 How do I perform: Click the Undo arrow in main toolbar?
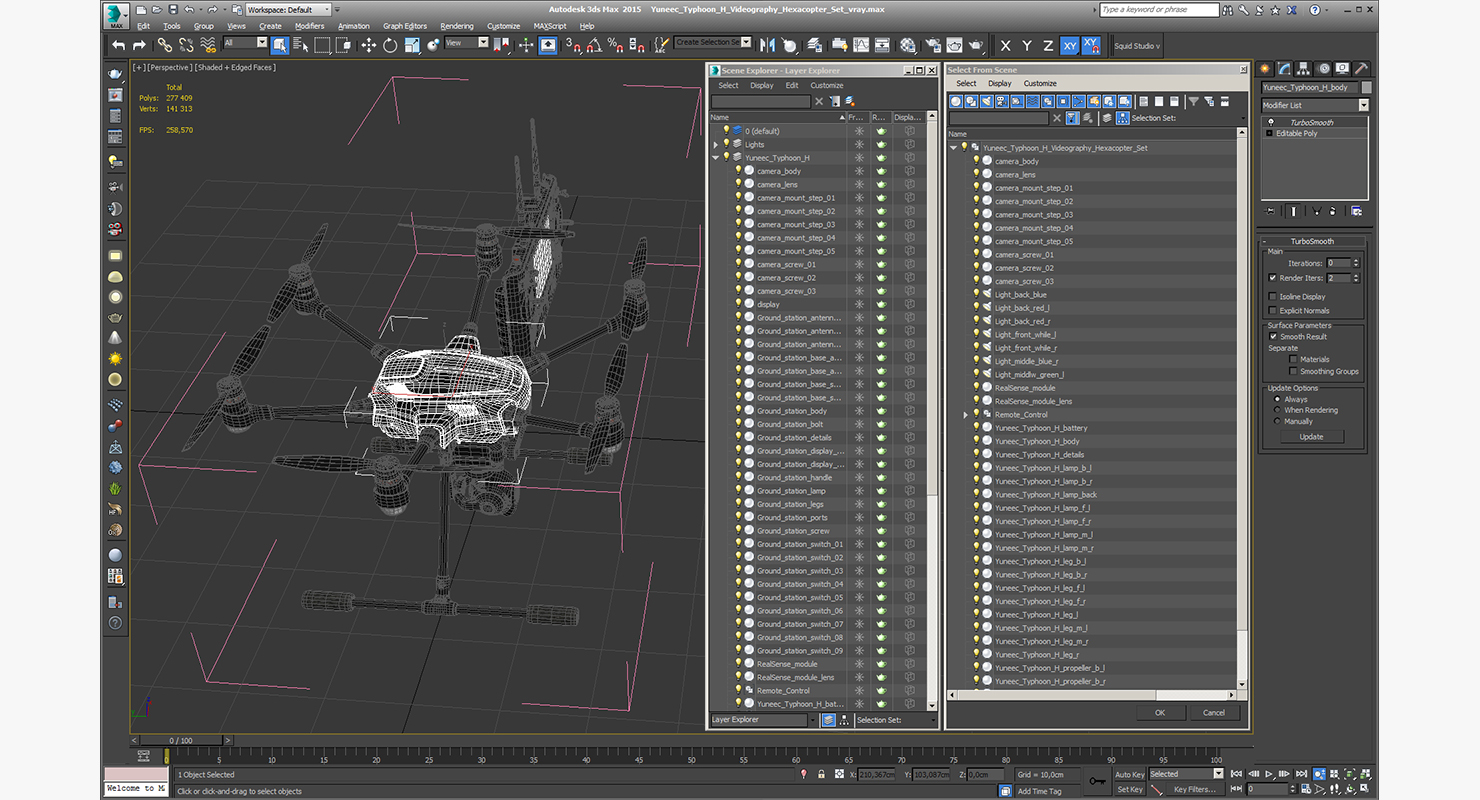119,45
